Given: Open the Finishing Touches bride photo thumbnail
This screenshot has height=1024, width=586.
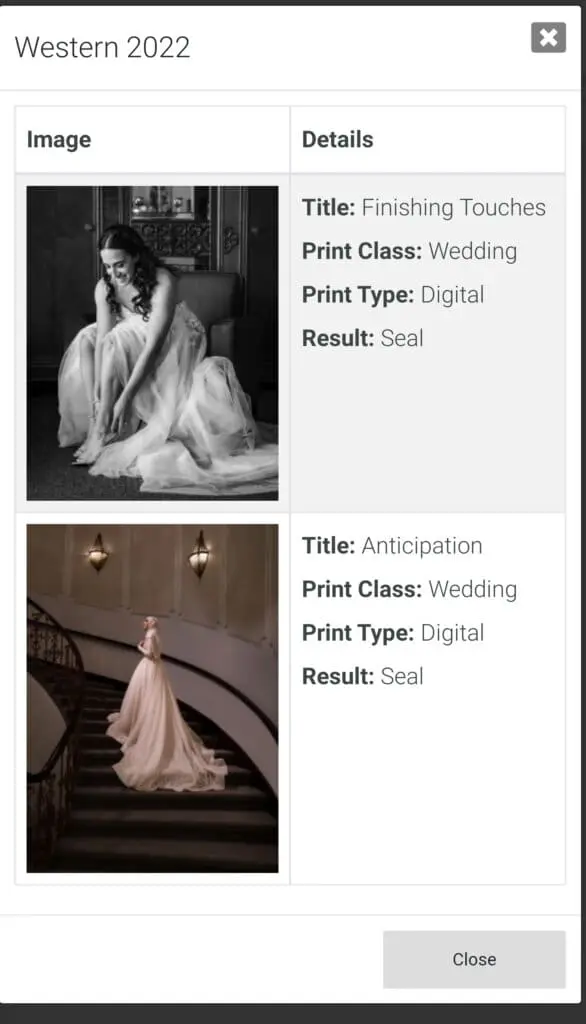Looking at the screenshot, I should point(152,343).
